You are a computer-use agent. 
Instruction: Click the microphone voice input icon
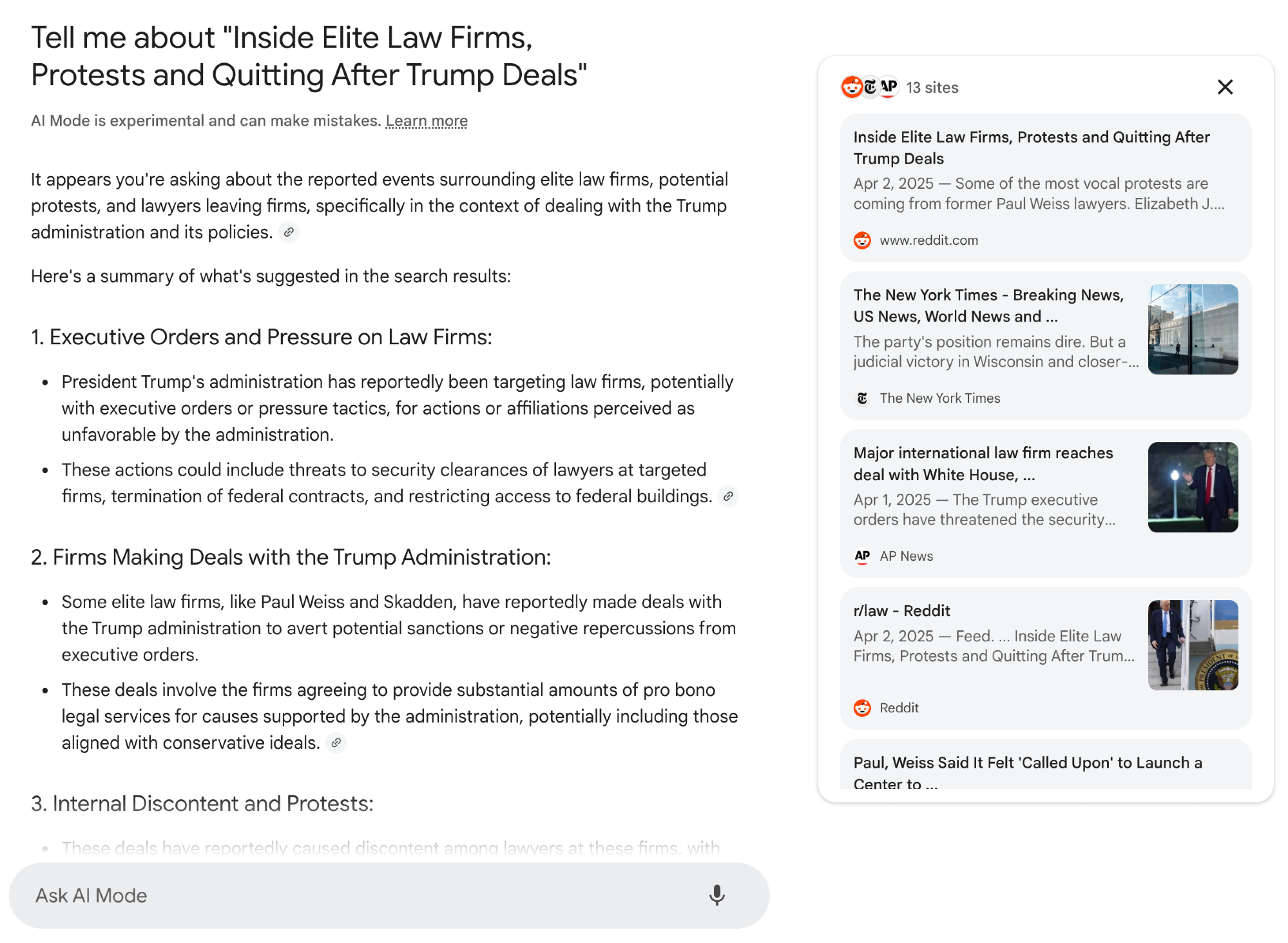click(x=716, y=895)
